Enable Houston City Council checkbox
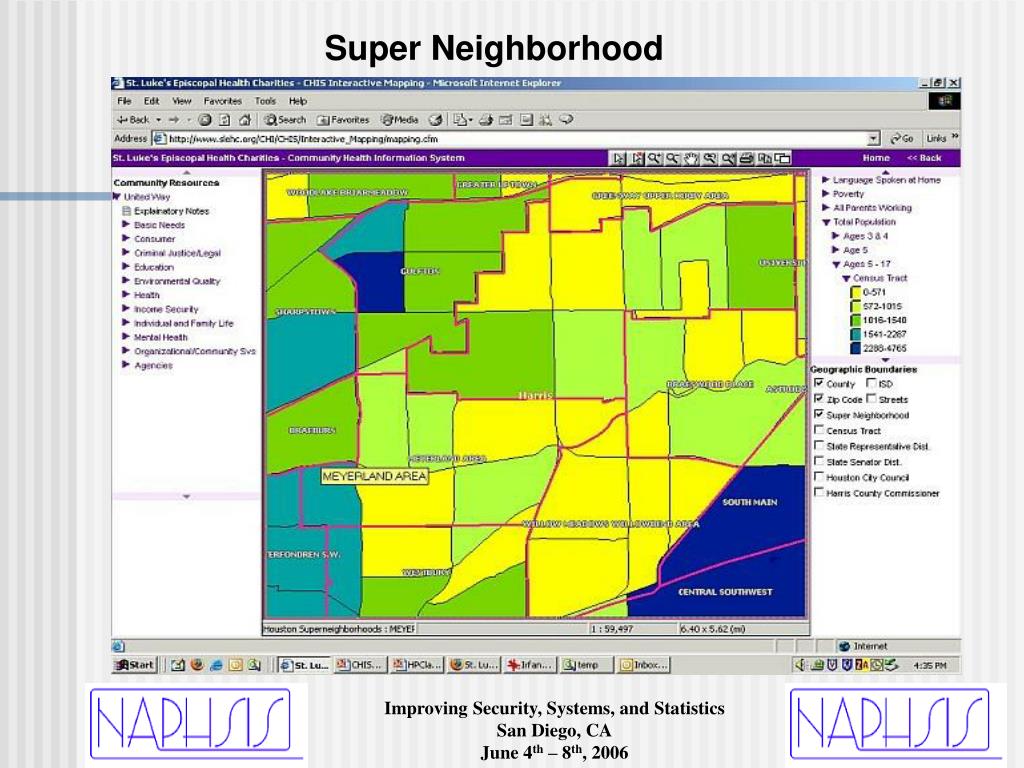This screenshot has width=1024, height=768. coord(818,477)
